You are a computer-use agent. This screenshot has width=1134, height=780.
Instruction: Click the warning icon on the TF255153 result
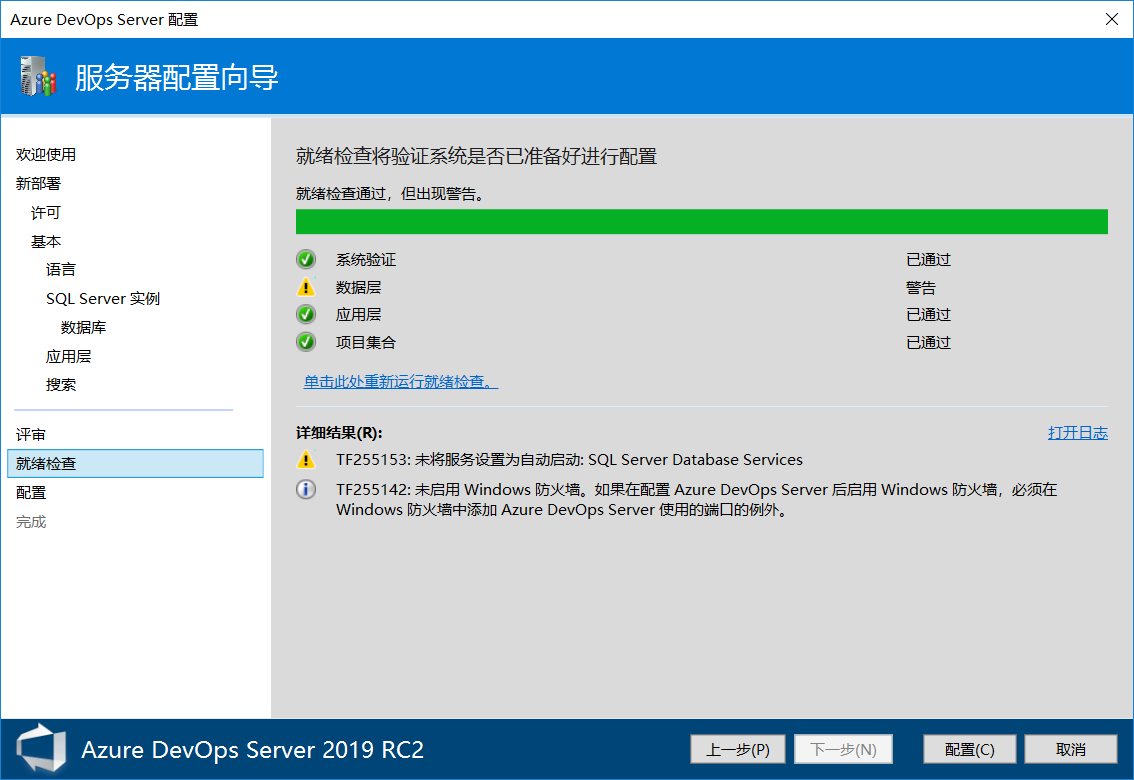coord(305,460)
